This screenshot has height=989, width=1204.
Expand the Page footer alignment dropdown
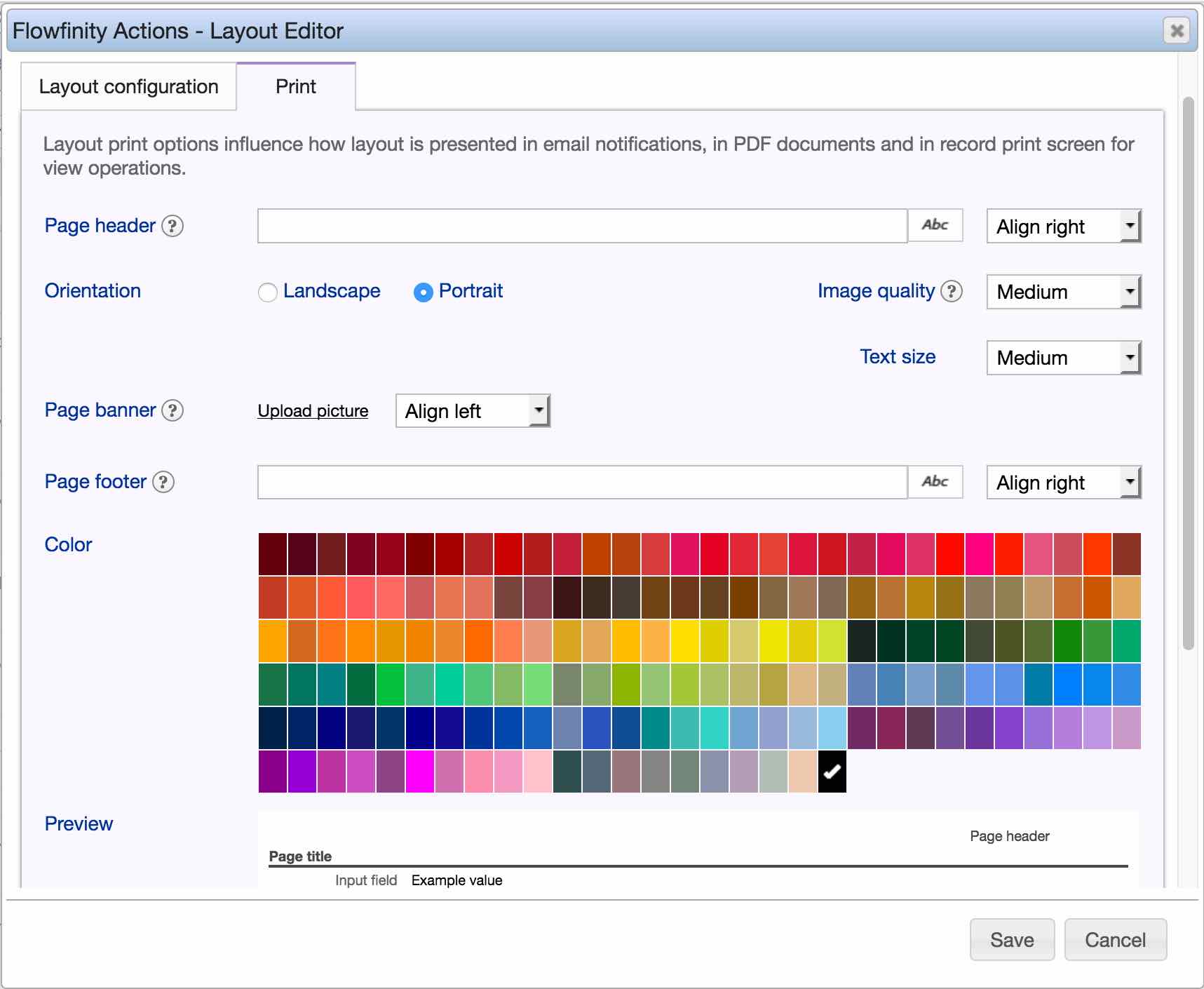pos(1063,483)
